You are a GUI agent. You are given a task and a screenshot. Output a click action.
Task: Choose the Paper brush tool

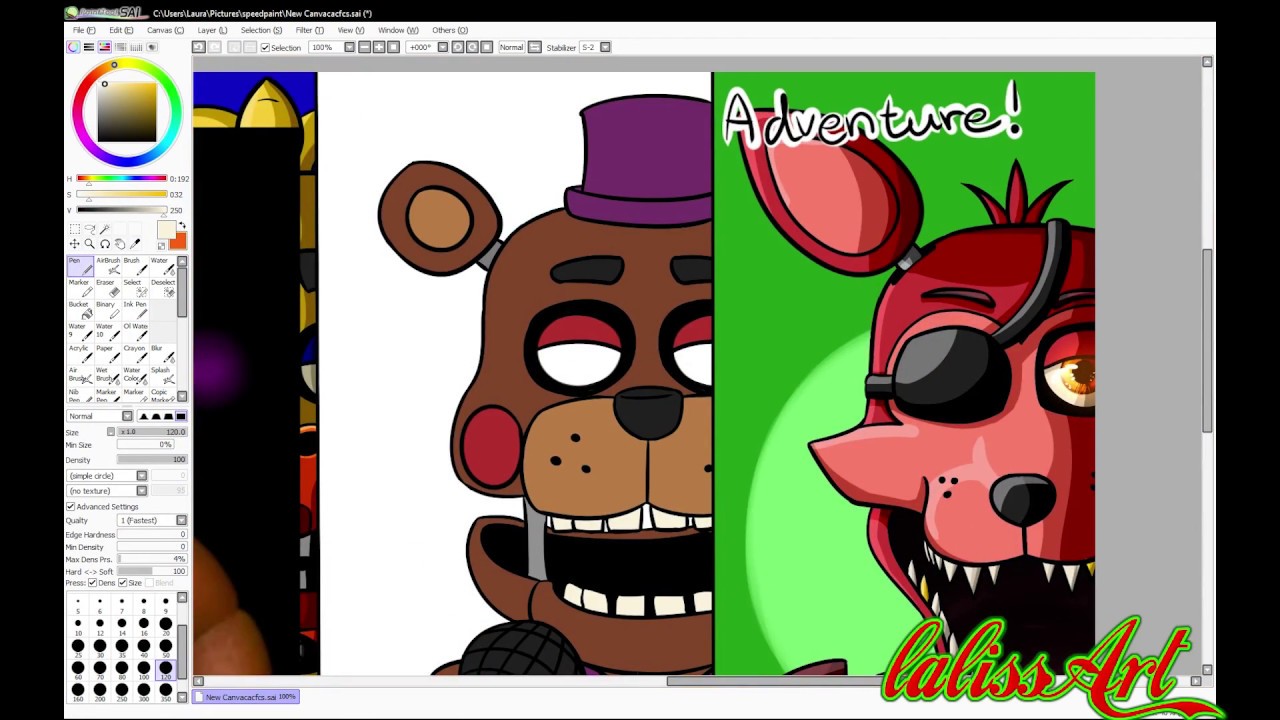pos(108,355)
